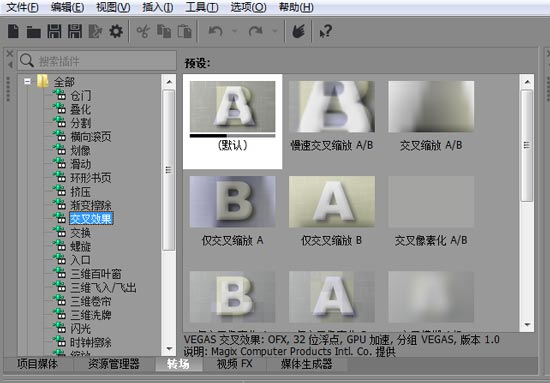Click the Redo arrow icon

tap(256, 31)
